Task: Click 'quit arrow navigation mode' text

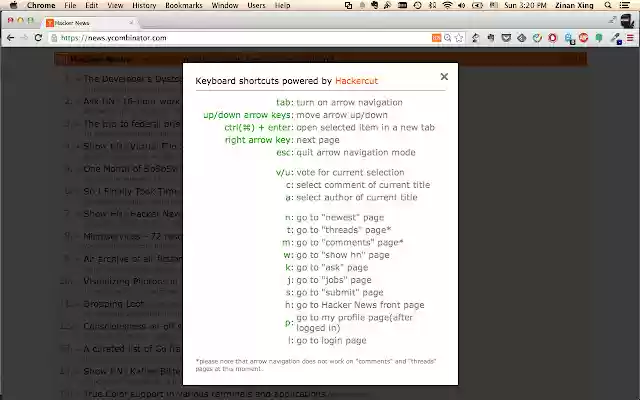Action: point(356,152)
